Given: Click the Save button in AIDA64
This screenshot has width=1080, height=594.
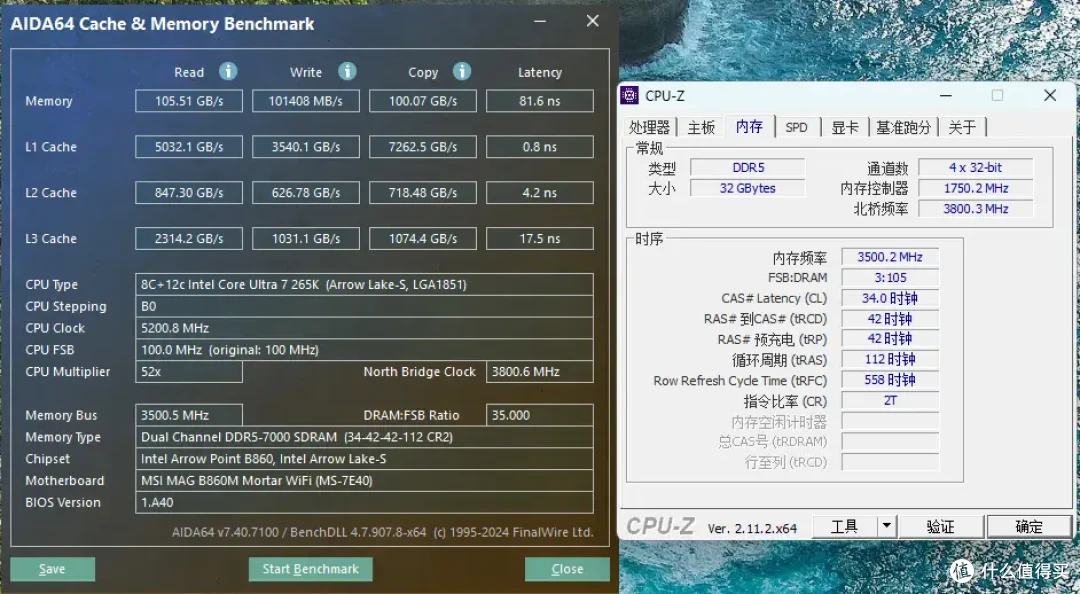Looking at the screenshot, I should coord(52,569).
